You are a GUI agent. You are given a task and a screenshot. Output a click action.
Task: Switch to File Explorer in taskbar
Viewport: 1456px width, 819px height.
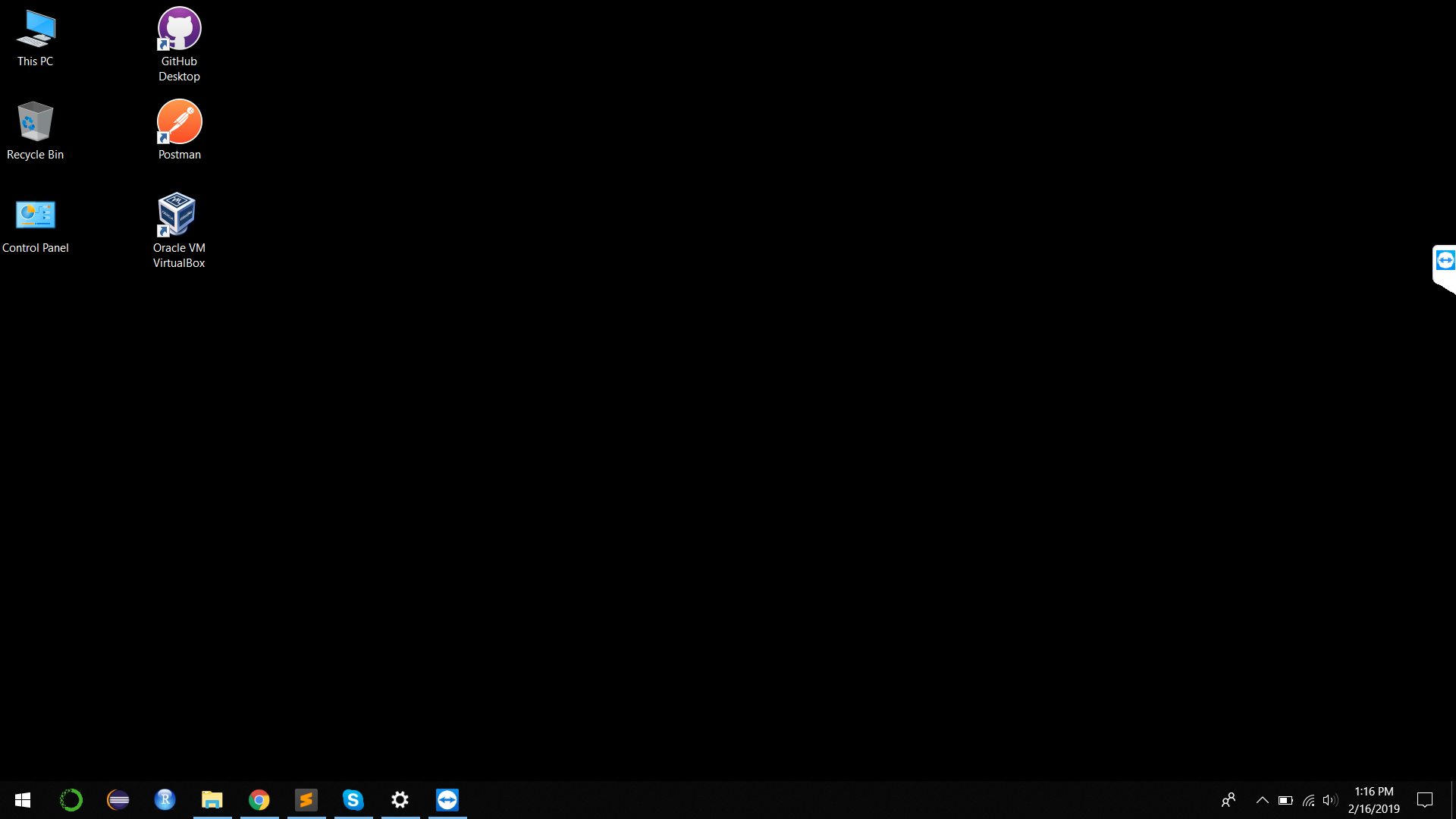[x=212, y=800]
